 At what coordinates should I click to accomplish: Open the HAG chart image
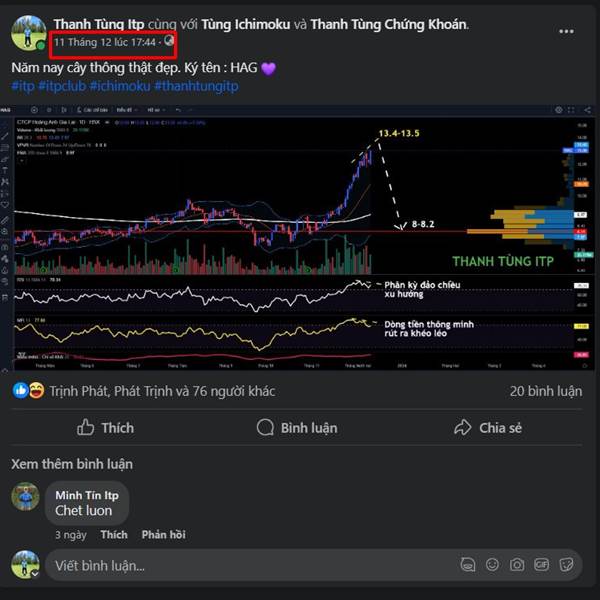tap(297, 238)
